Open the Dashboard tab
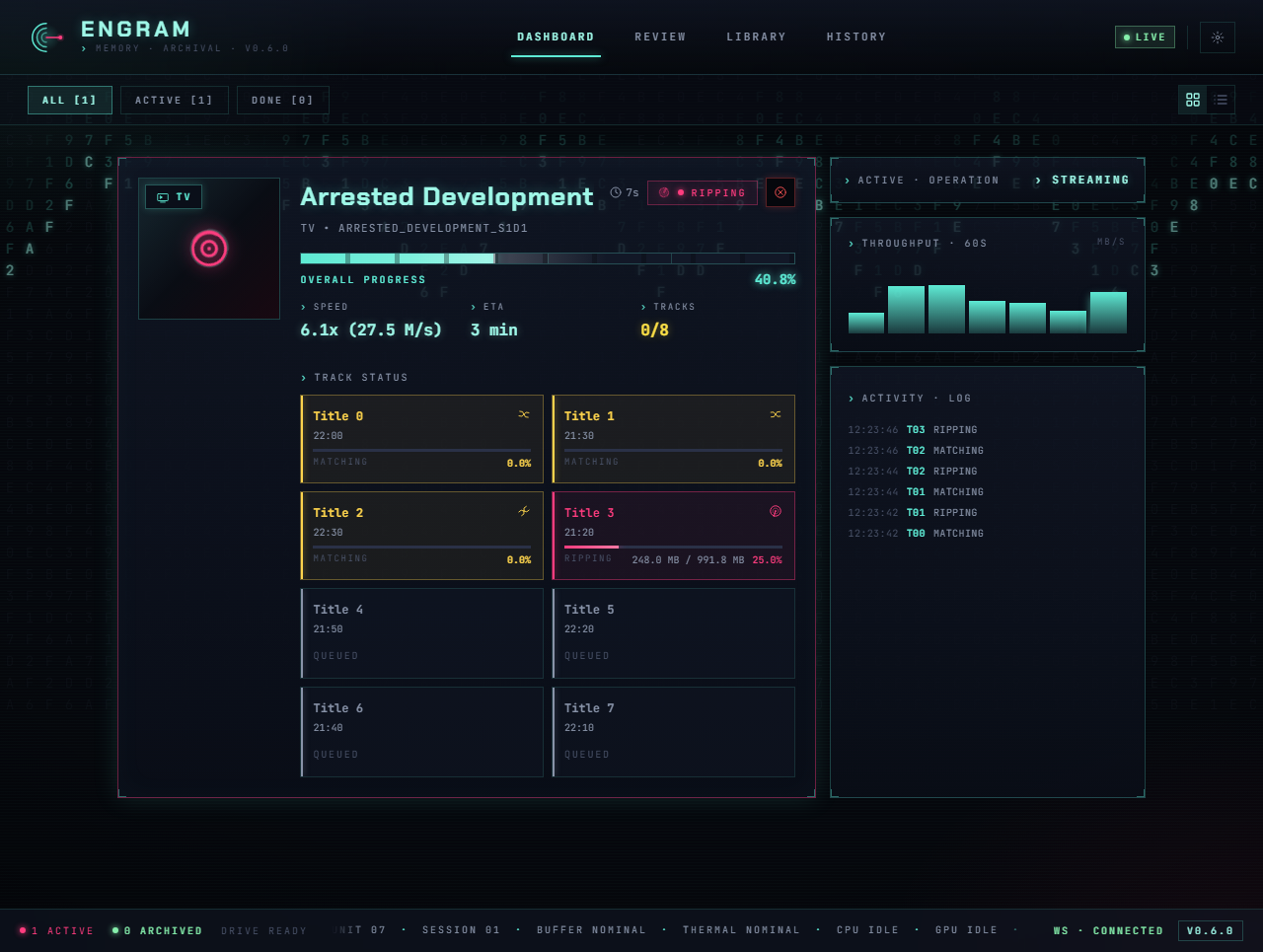 (x=556, y=37)
